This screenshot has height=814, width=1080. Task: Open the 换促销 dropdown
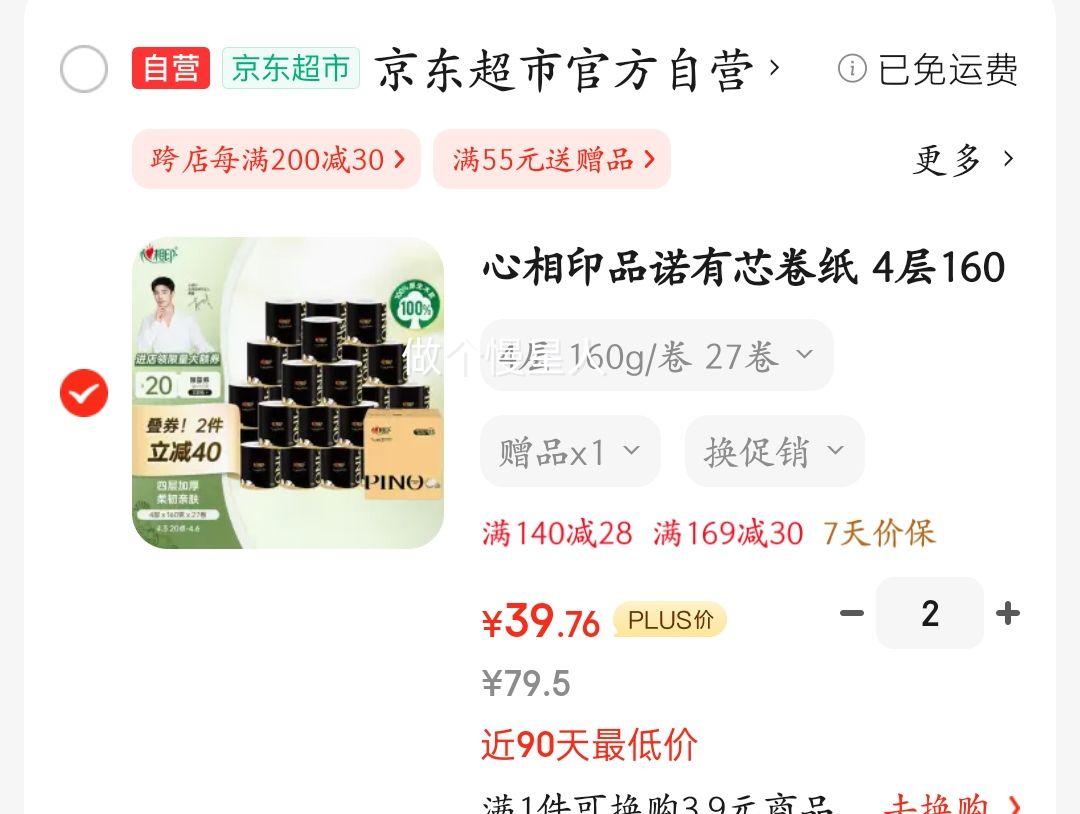pyautogui.click(x=774, y=451)
